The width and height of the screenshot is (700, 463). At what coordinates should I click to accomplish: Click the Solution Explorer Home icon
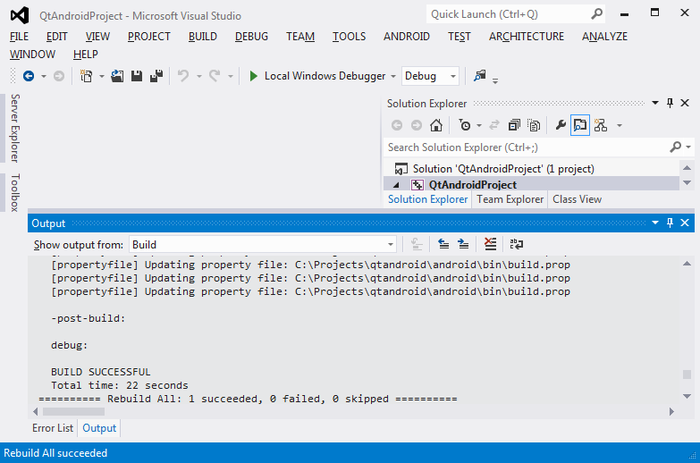point(436,125)
